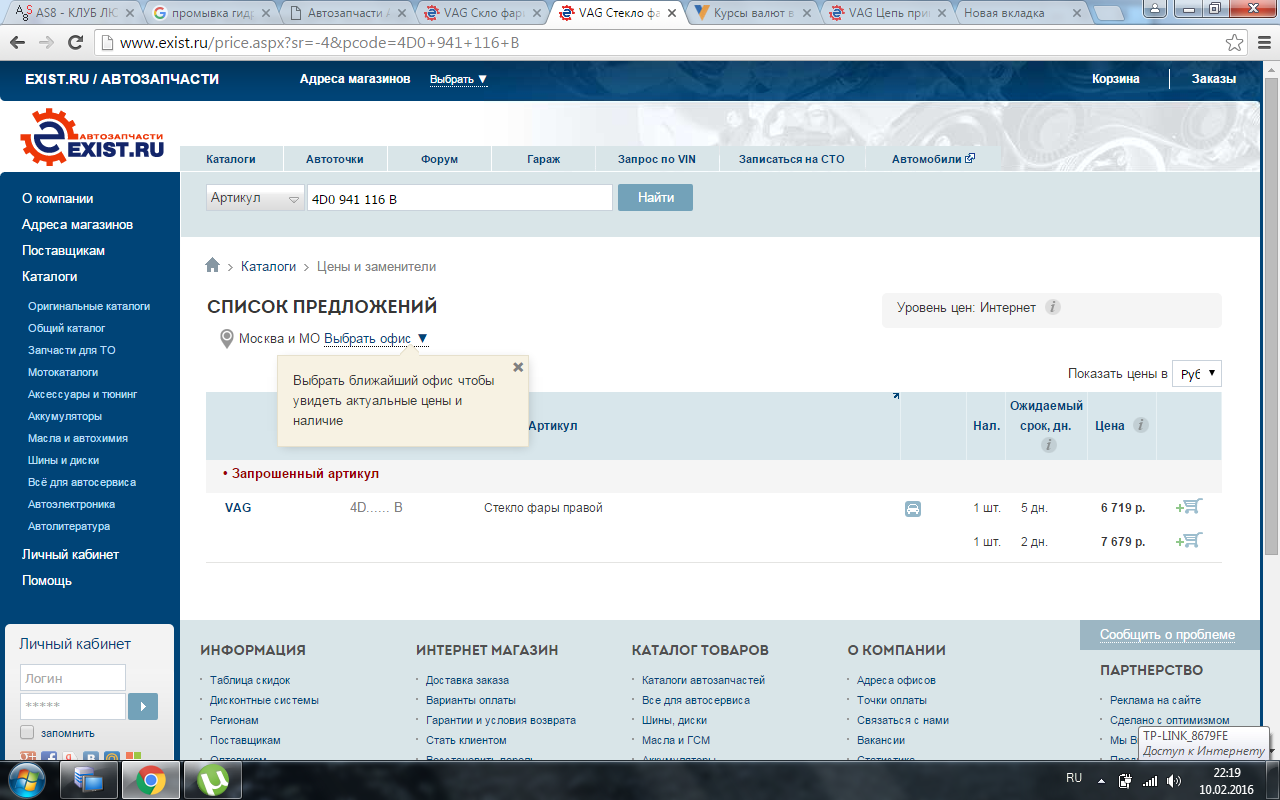The height and width of the screenshot is (800, 1280).
Task: Show info icon next to Уровень цен
Action: tap(1053, 307)
